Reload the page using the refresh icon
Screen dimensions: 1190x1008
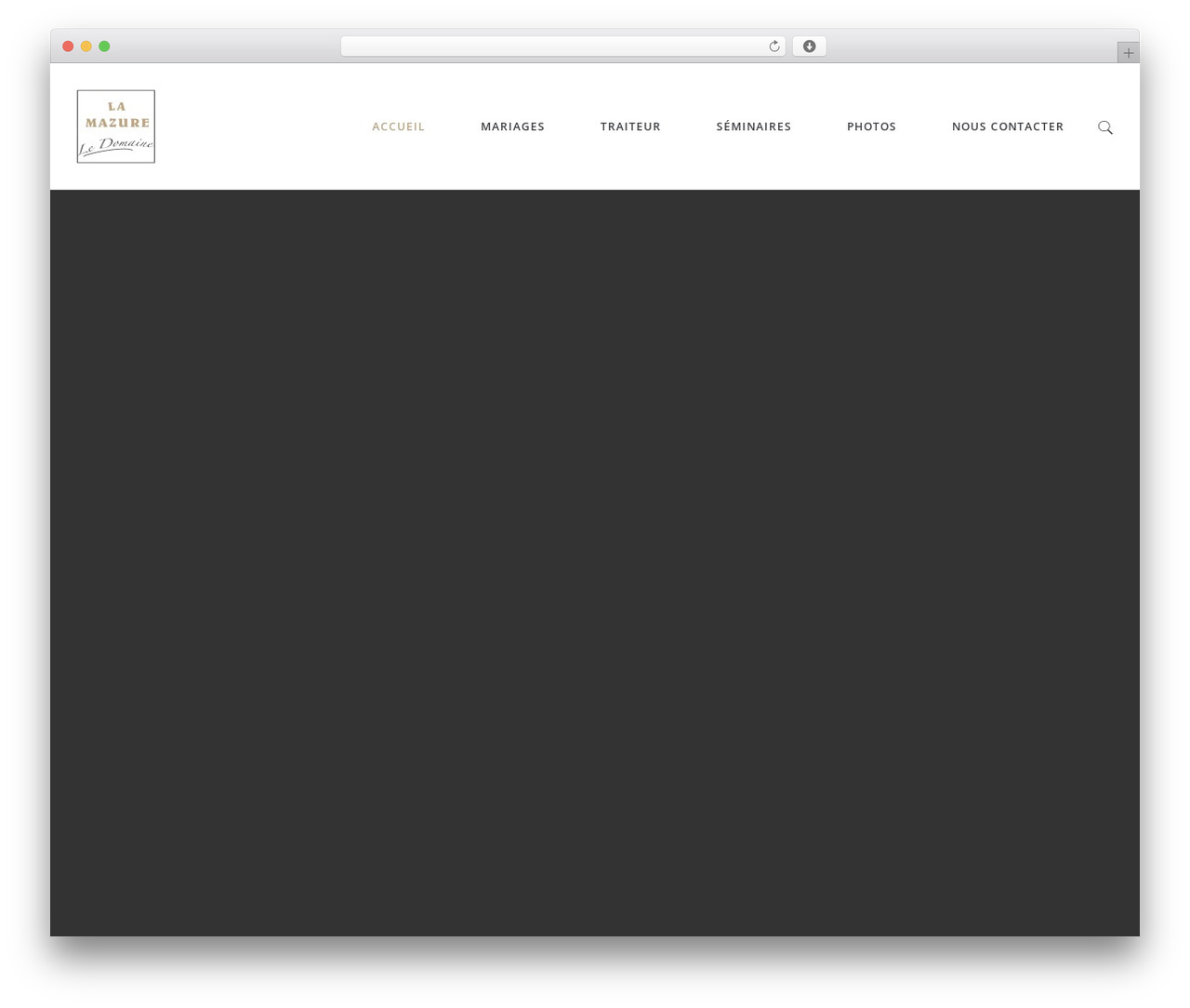pyautogui.click(x=773, y=46)
